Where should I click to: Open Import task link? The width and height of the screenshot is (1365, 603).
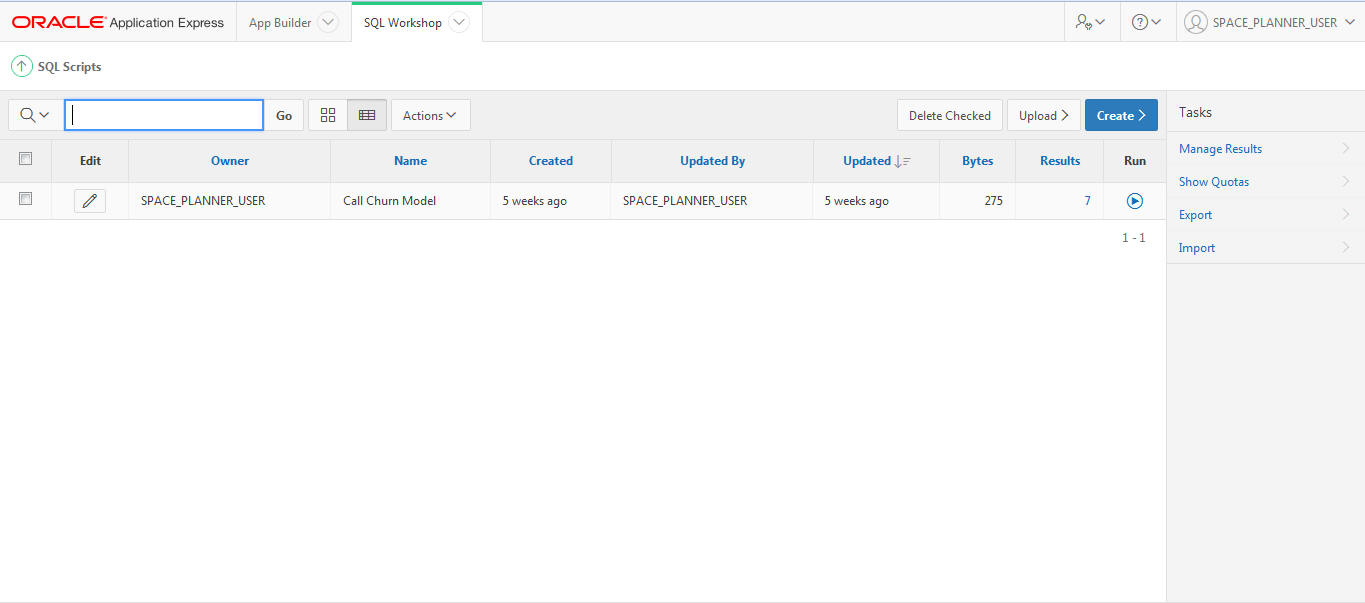point(1197,248)
